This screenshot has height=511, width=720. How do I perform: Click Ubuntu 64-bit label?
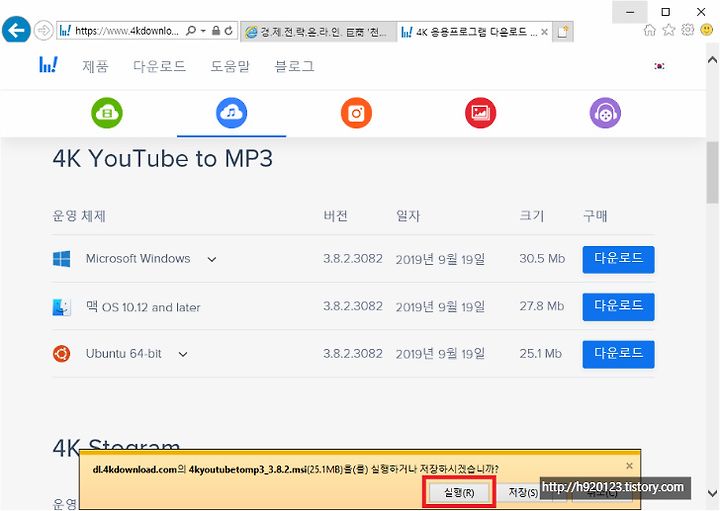[124, 354]
